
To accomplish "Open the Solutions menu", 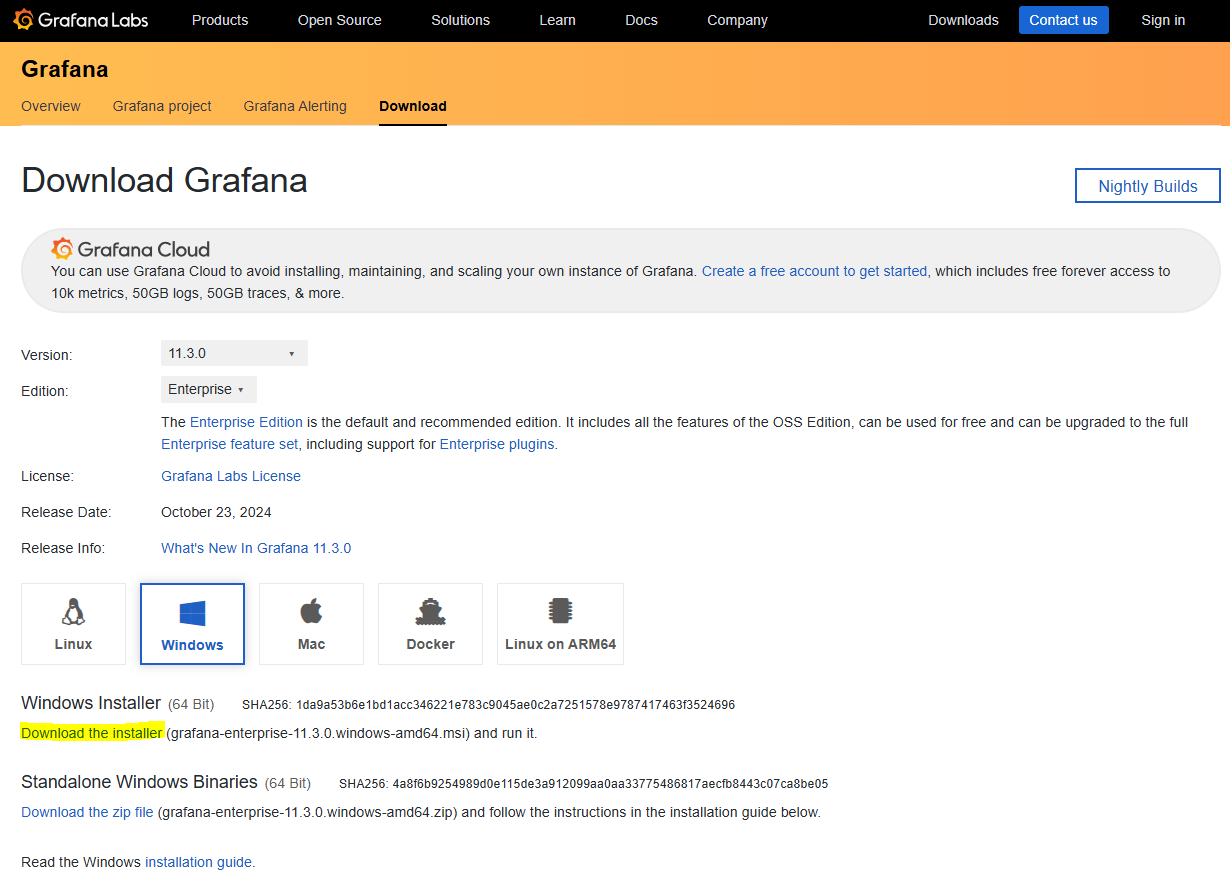I will tap(461, 20).
